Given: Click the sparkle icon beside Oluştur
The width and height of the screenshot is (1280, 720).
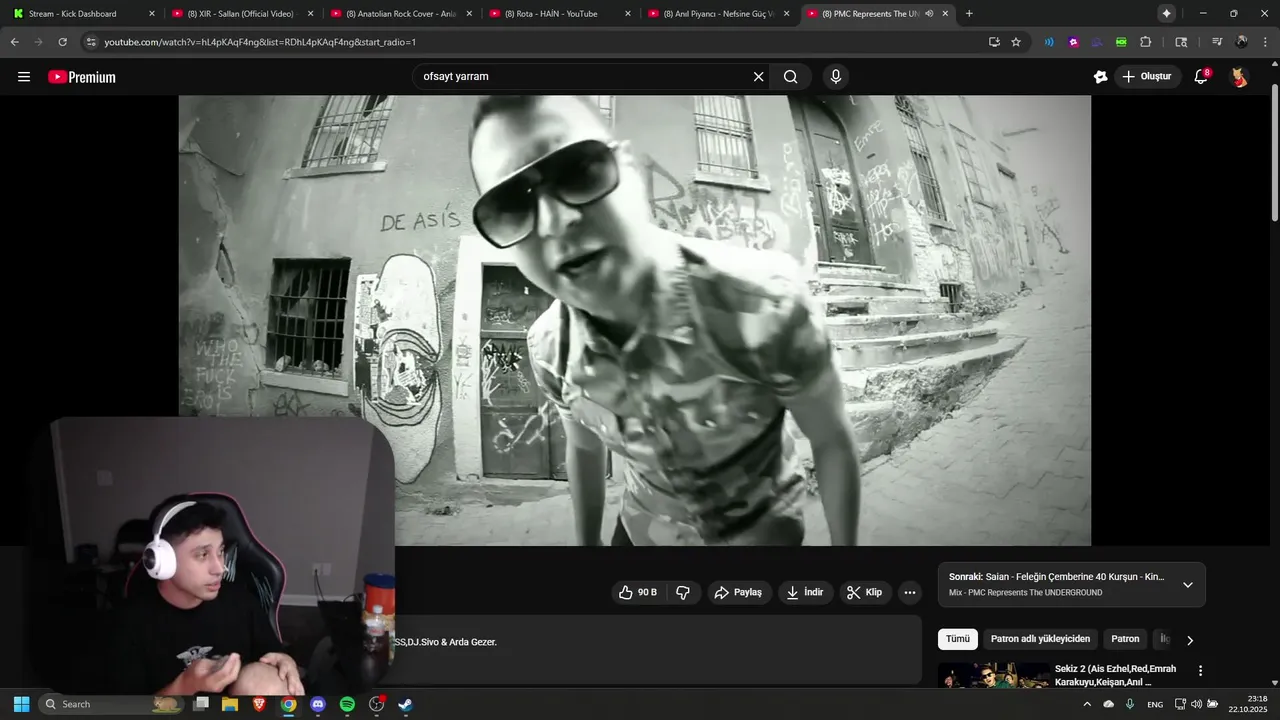Looking at the screenshot, I should tap(1101, 77).
